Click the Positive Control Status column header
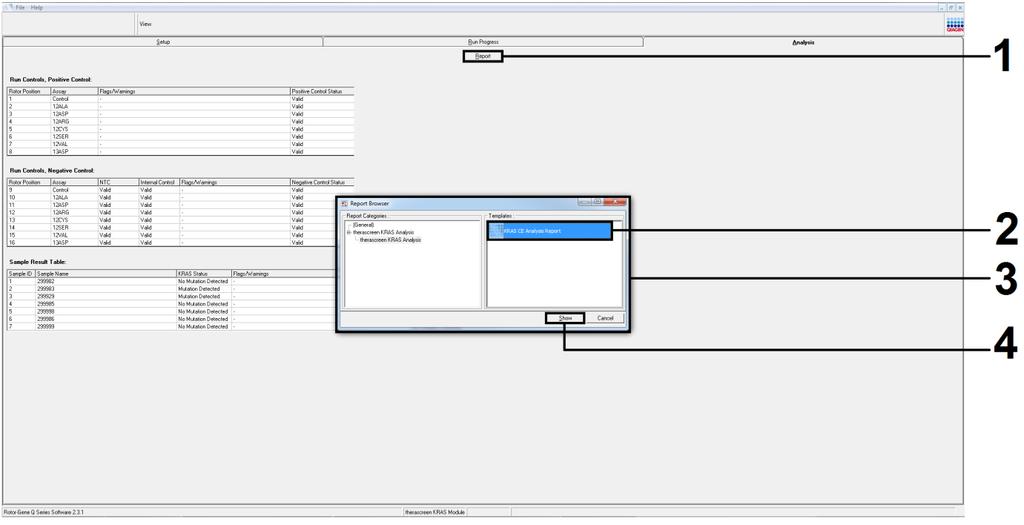 point(322,91)
